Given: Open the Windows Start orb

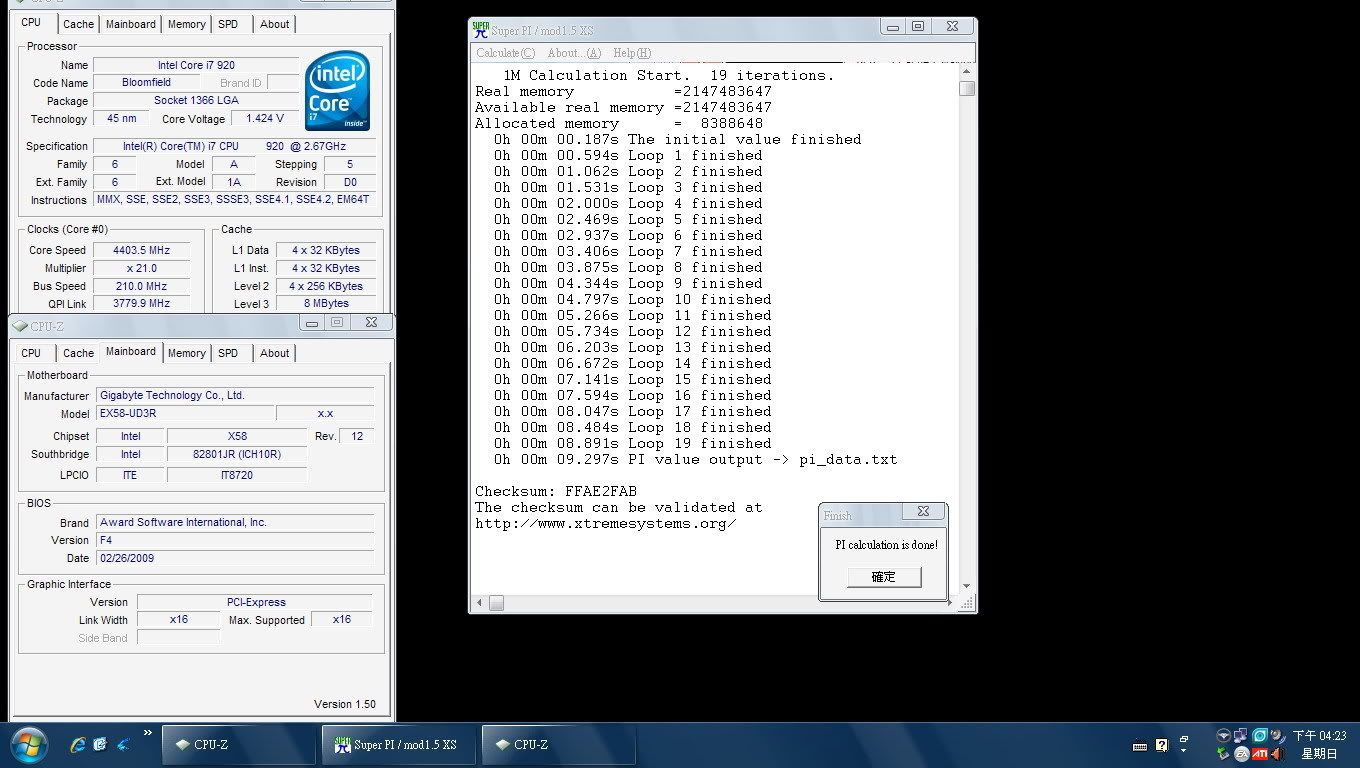Looking at the screenshot, I should tap(28, 745).
